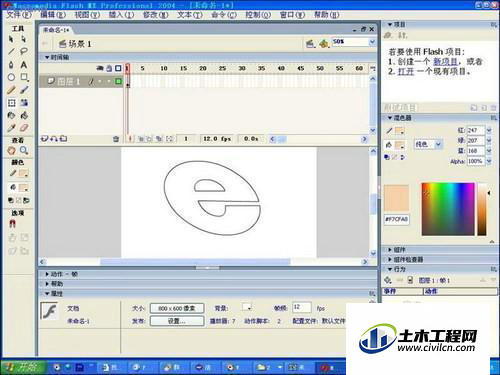Open the View menu
This screenshot has height=375, width=500.
tap(87, 15)
